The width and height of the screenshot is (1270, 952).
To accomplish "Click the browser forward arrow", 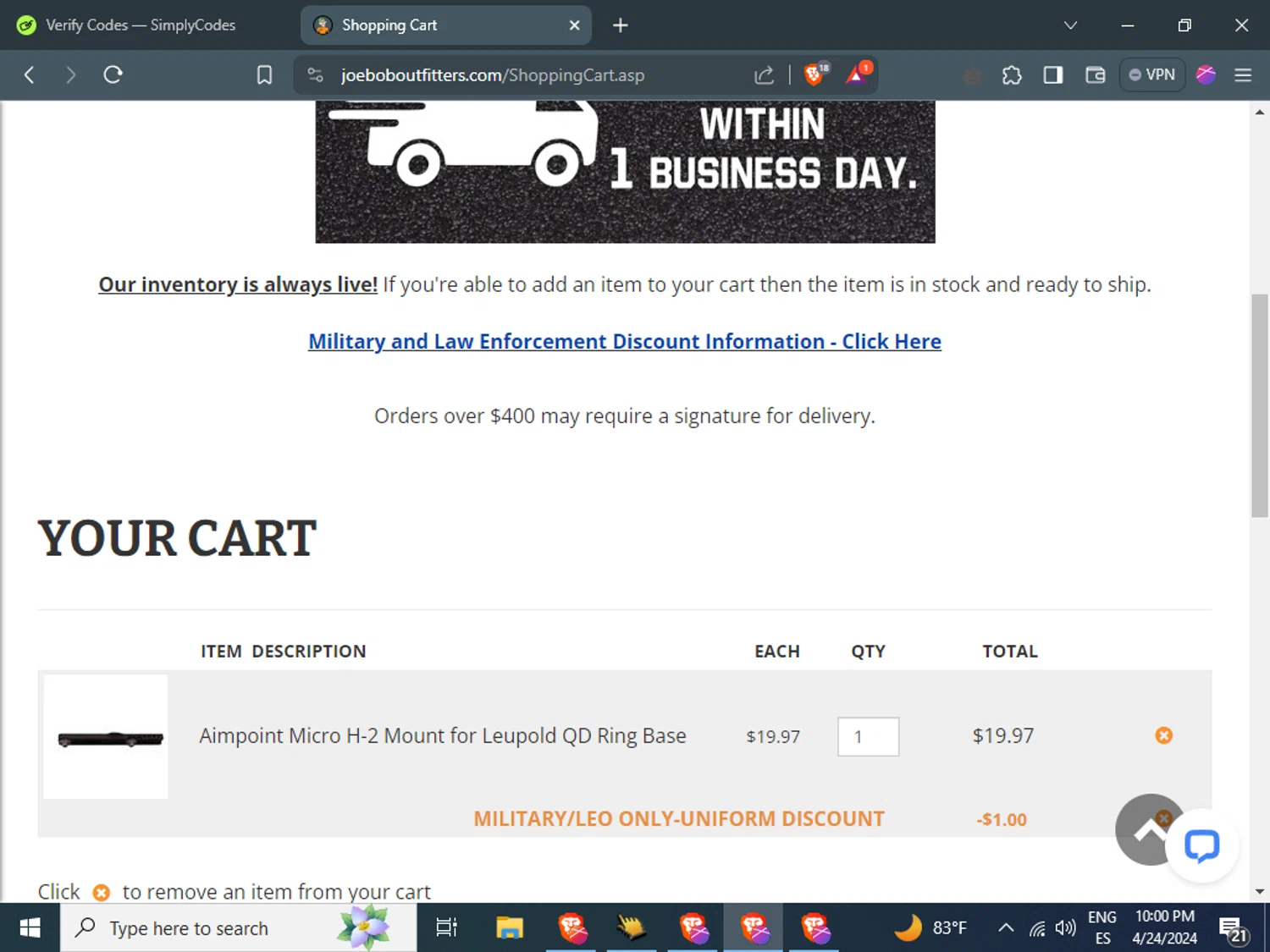I will (70, 75).
